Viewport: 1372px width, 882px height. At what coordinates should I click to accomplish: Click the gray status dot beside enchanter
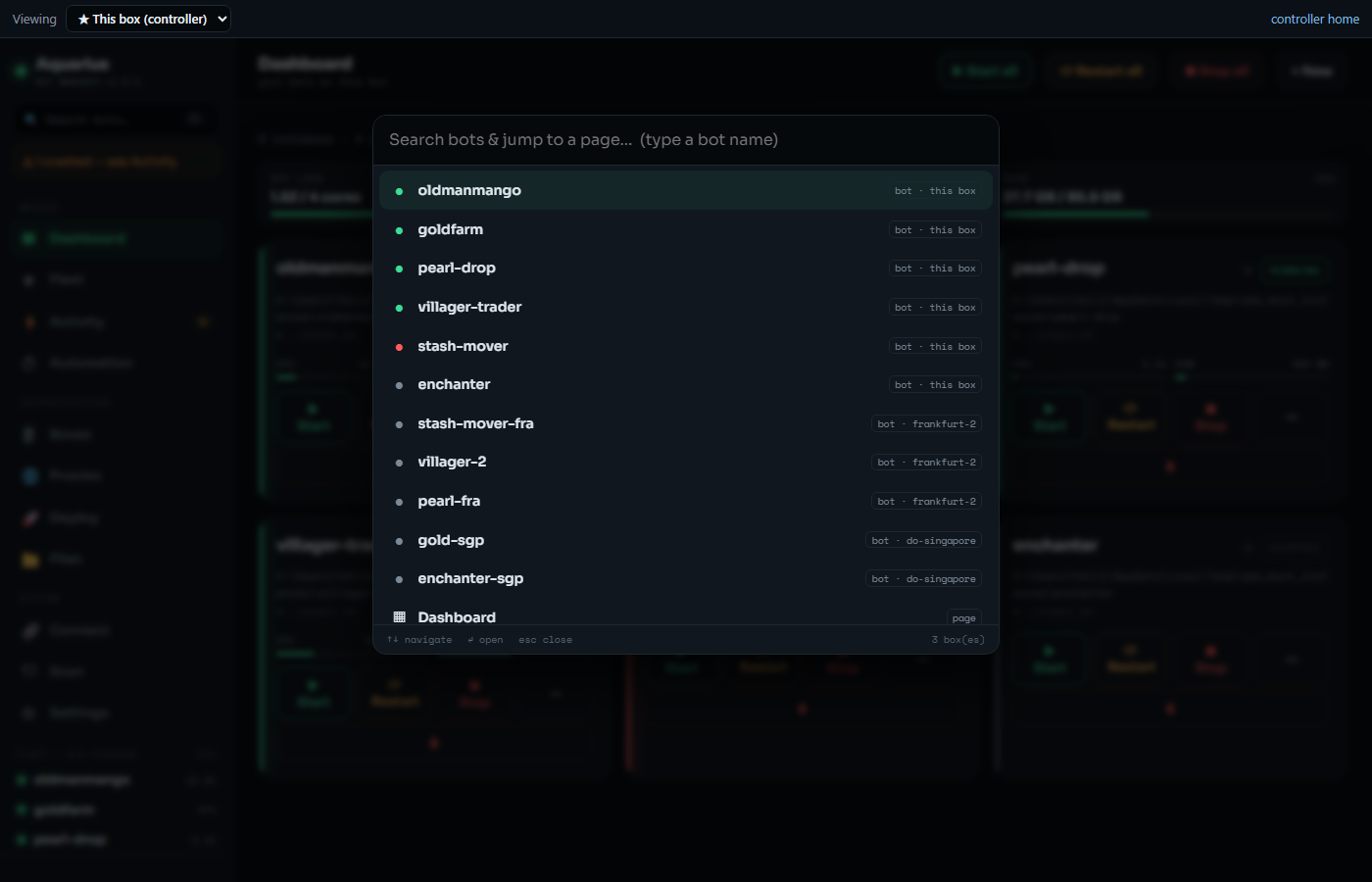399,385
